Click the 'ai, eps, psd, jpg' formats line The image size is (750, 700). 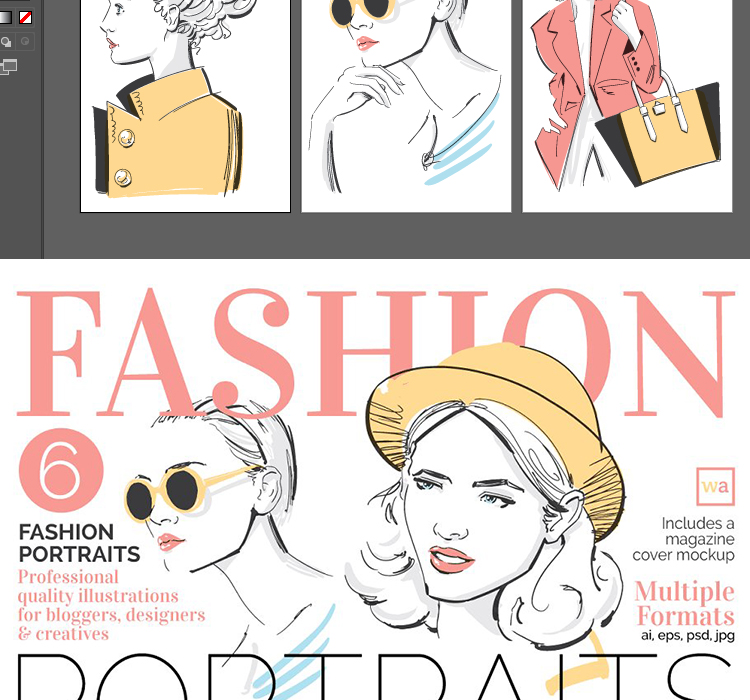pyautogui.click(x=688, y=635)
